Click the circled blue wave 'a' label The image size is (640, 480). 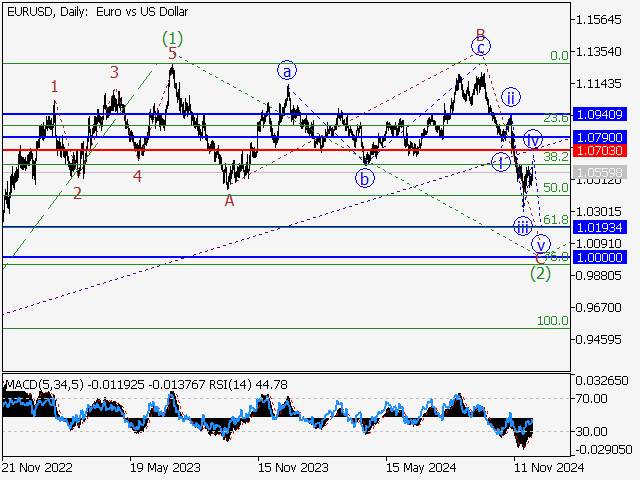pyautogui.click(x=287, y=70)
